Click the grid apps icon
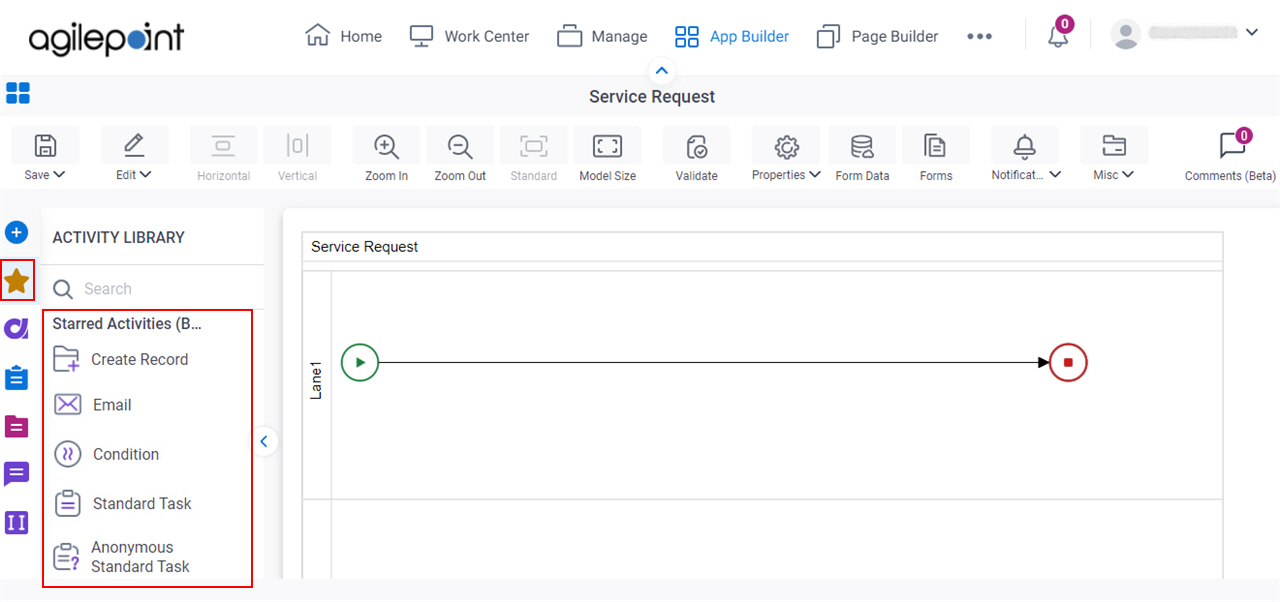The height and width of the screenshot is (602, 1280). [x=18, y=93]
